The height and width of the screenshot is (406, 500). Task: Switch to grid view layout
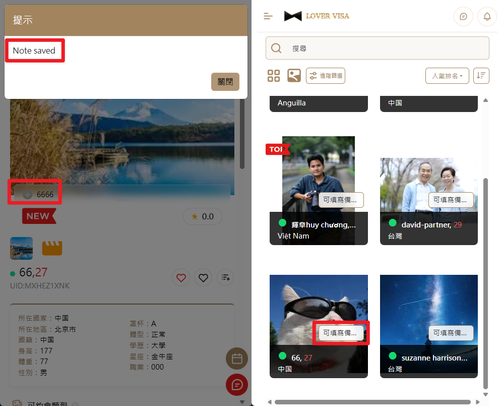point(274,76)
